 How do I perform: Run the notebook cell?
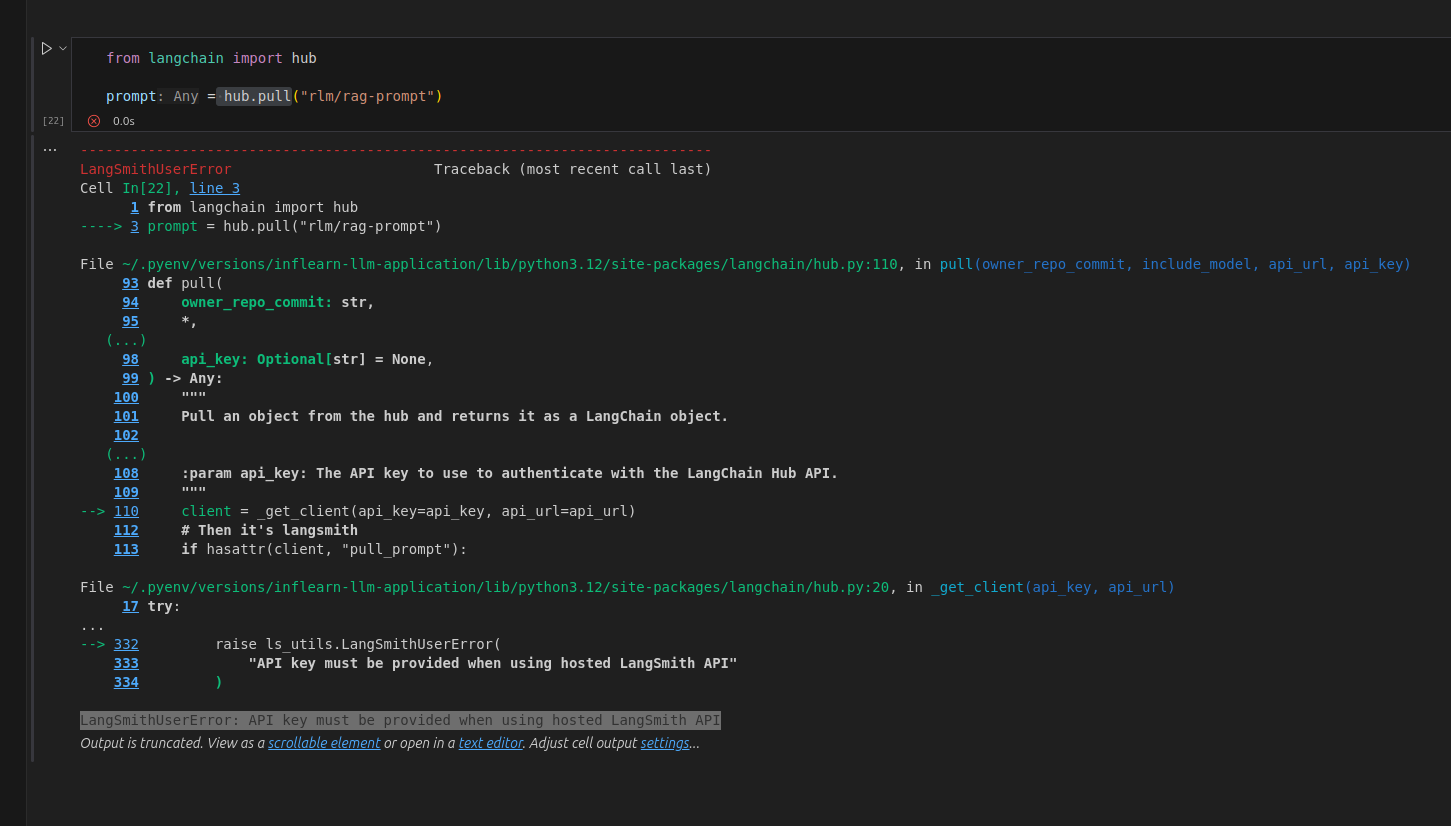(x=46, y=48)
